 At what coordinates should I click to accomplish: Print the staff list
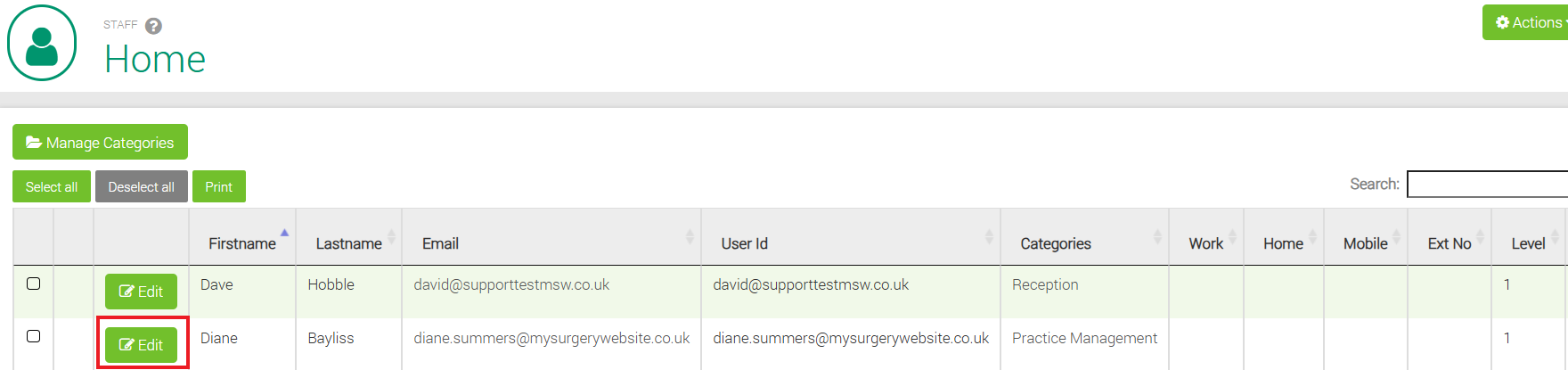click(218, 187)
